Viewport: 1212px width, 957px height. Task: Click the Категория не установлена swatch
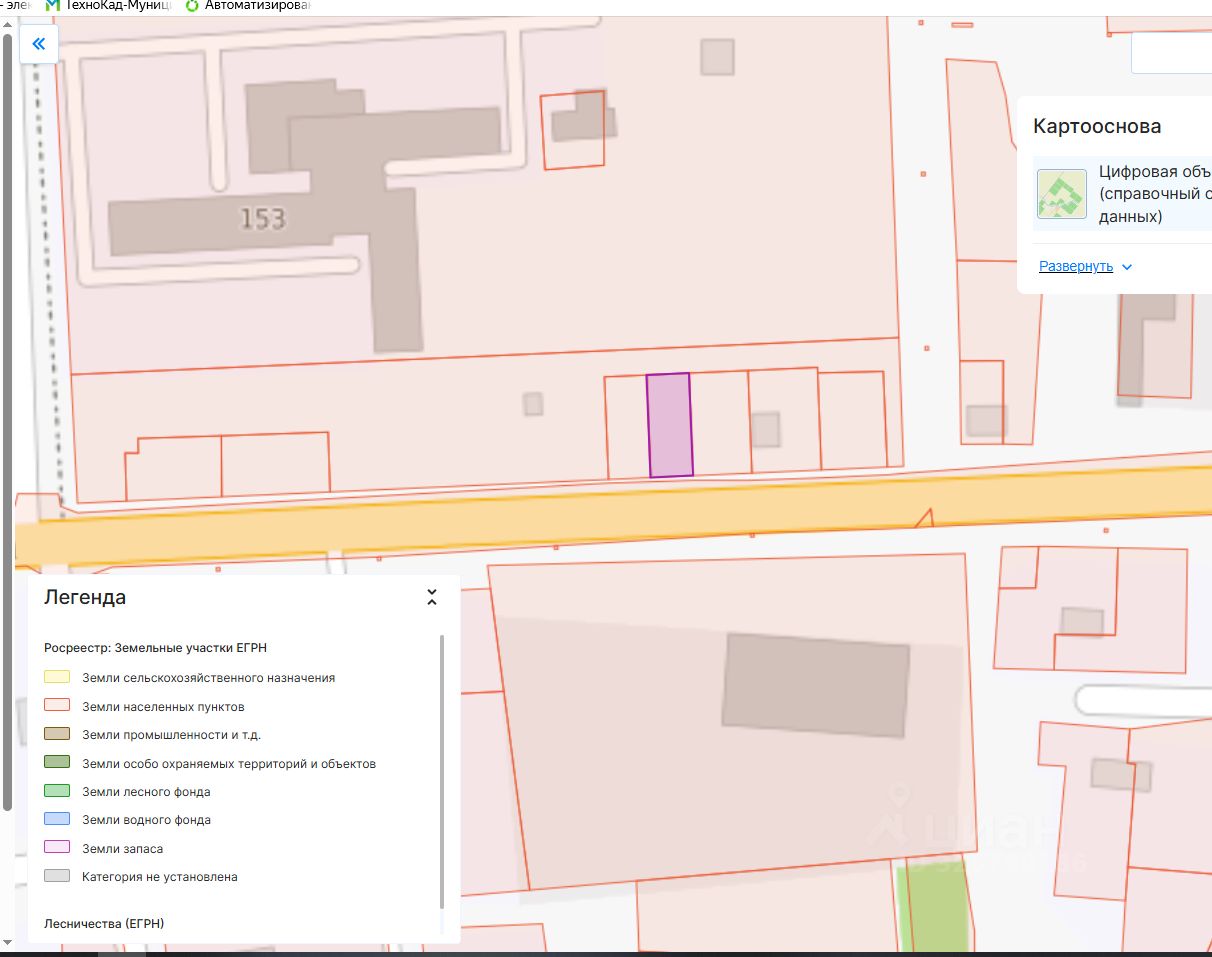coord(57,876)
